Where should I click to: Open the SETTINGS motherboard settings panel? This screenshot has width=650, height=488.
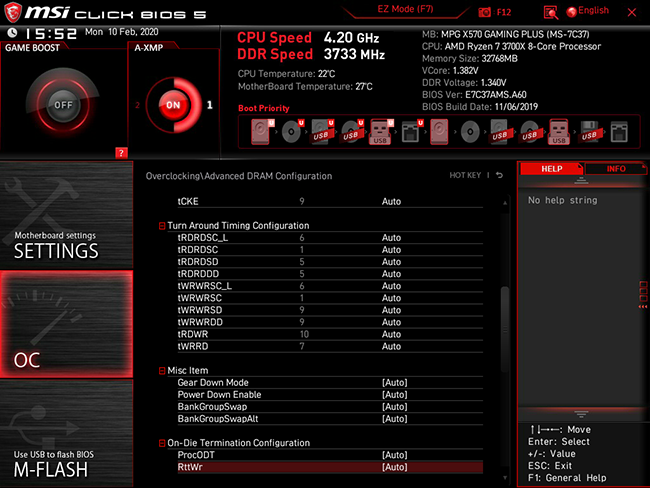coord(66,215)
